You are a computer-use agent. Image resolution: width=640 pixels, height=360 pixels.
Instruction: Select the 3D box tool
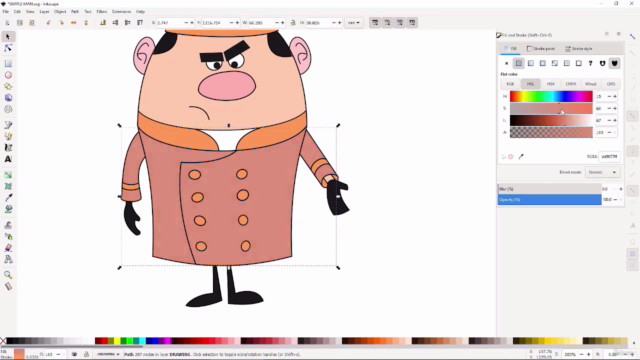[x=8, y=98]
